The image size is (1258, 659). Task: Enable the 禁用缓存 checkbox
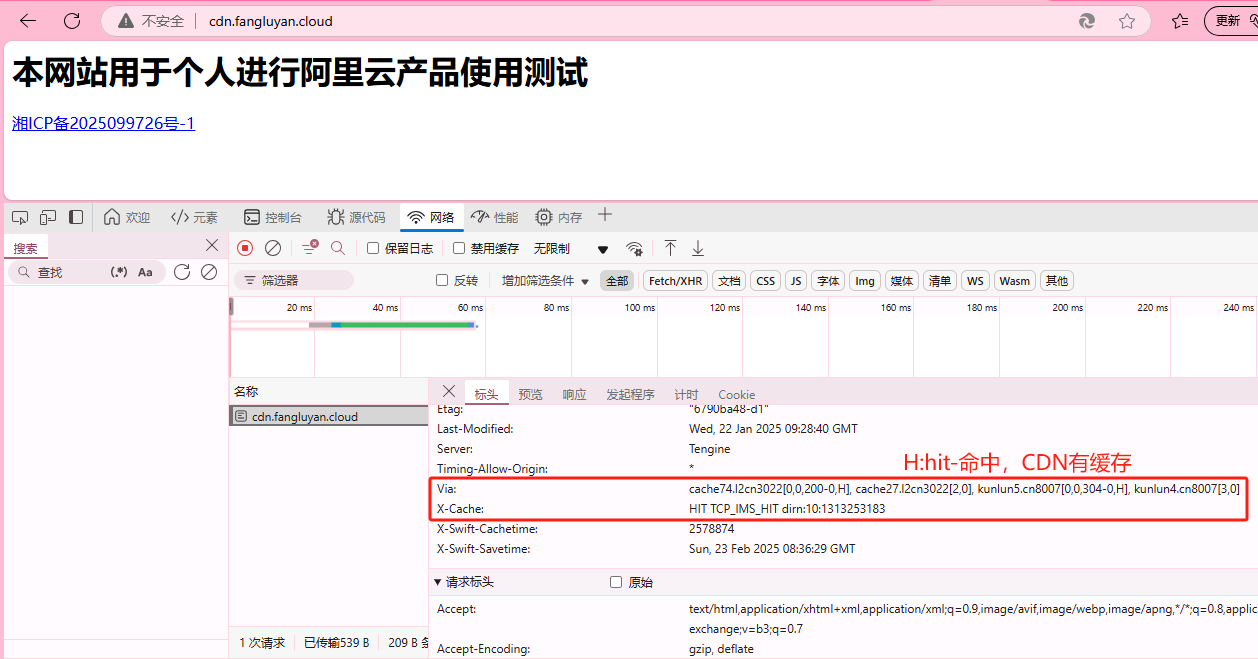tap(459, 248)
